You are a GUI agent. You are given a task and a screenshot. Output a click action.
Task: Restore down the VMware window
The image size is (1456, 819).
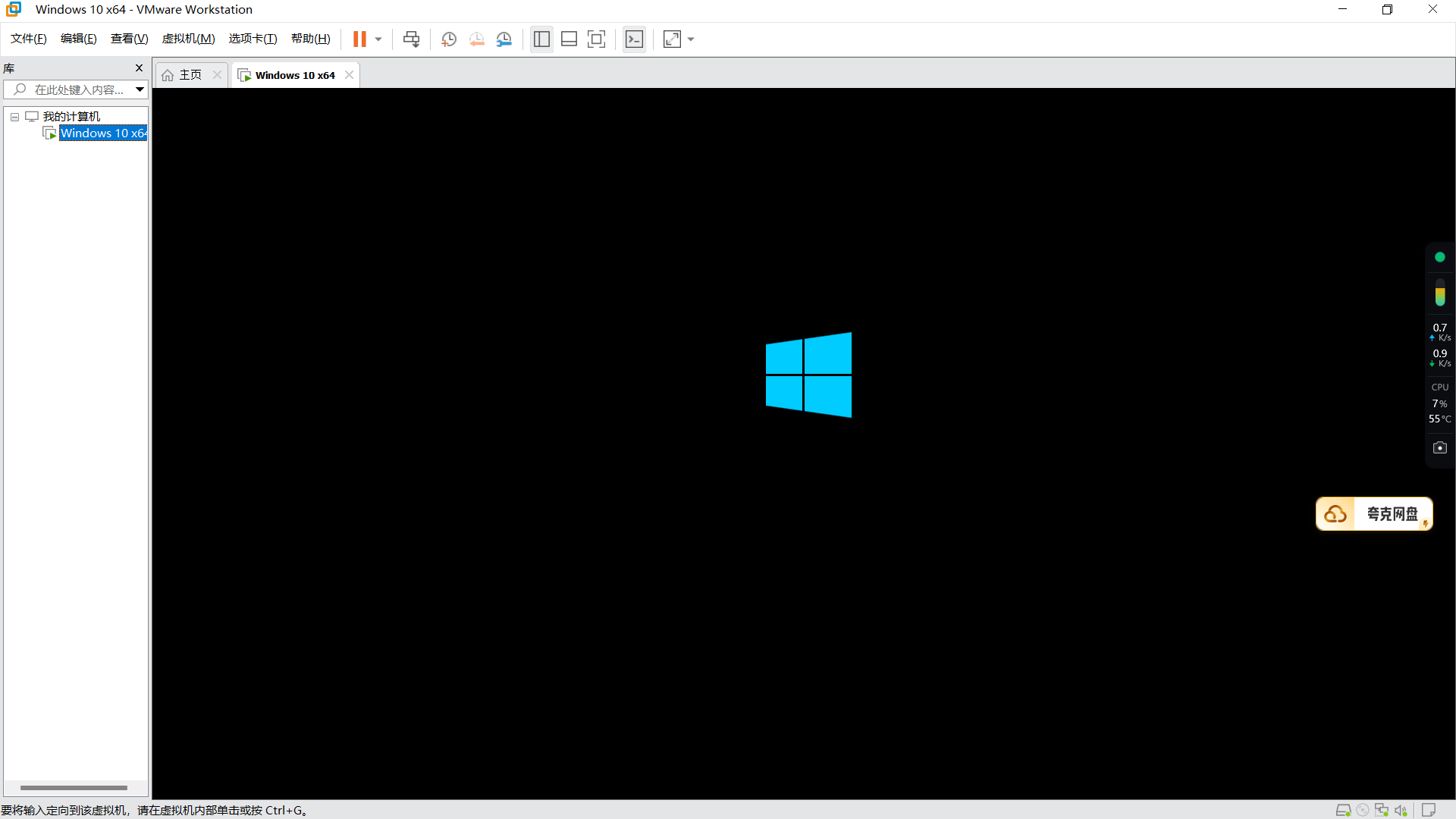coord(1387,9)
